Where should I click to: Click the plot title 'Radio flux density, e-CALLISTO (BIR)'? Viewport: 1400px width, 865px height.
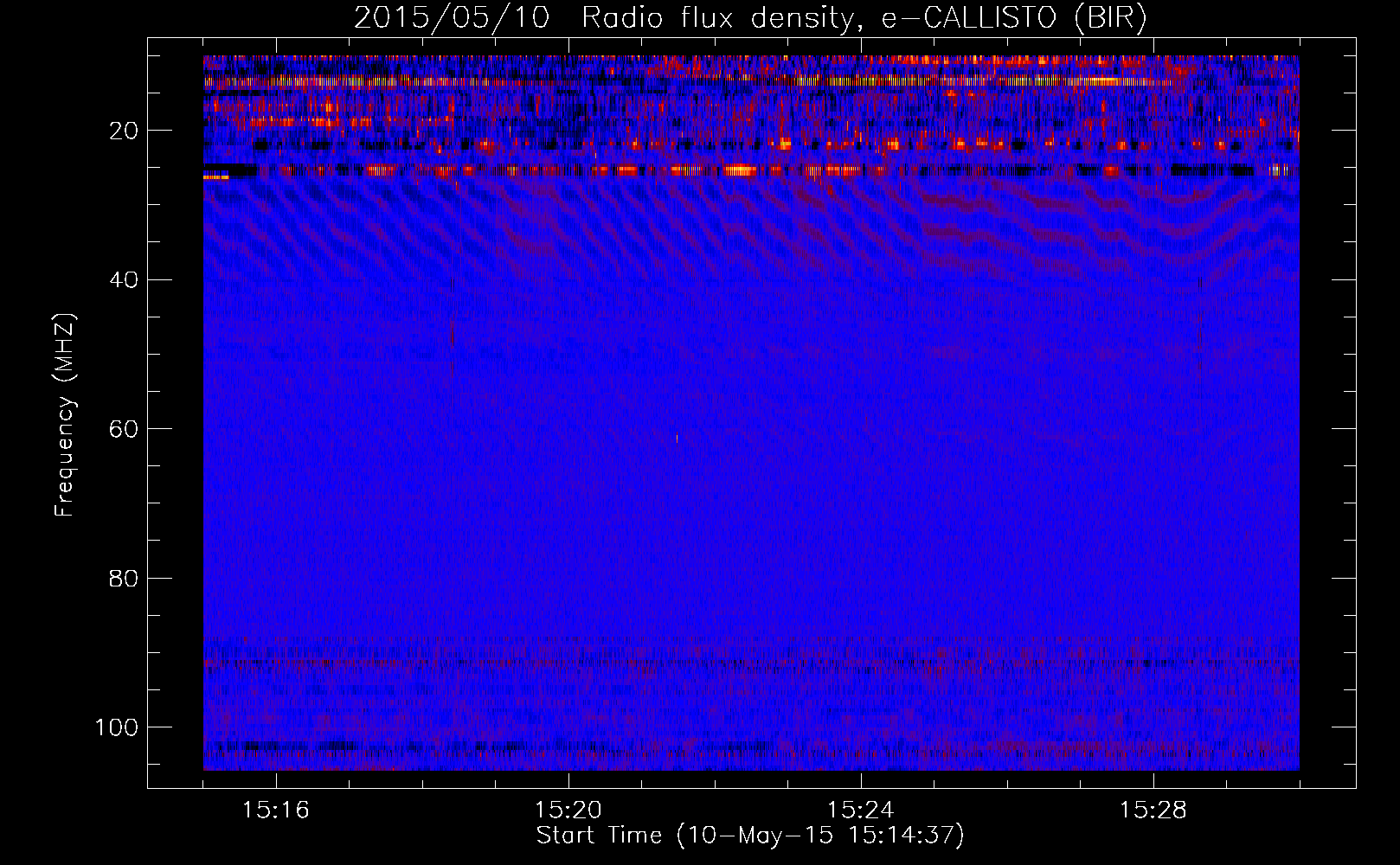(x=864, y=17)
